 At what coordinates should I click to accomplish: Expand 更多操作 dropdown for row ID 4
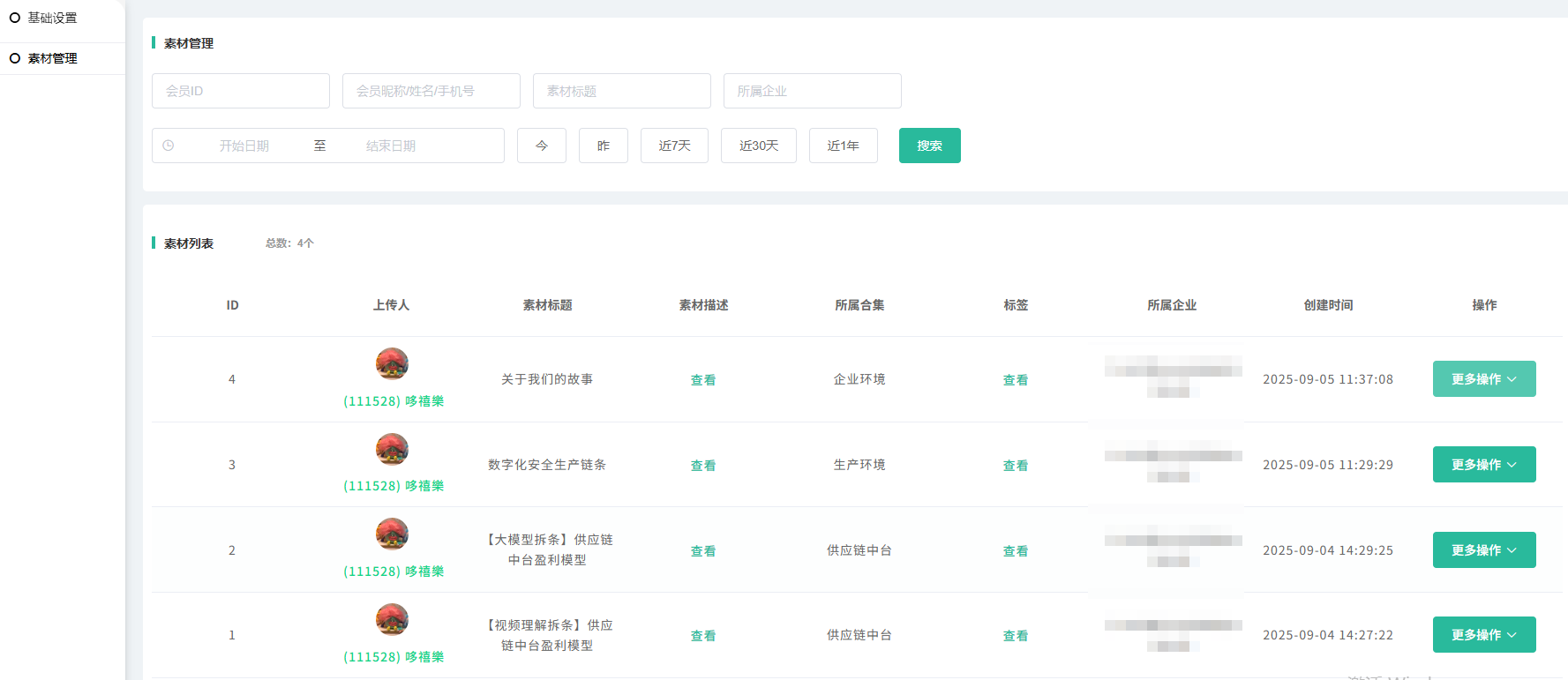pos(1483,379)
